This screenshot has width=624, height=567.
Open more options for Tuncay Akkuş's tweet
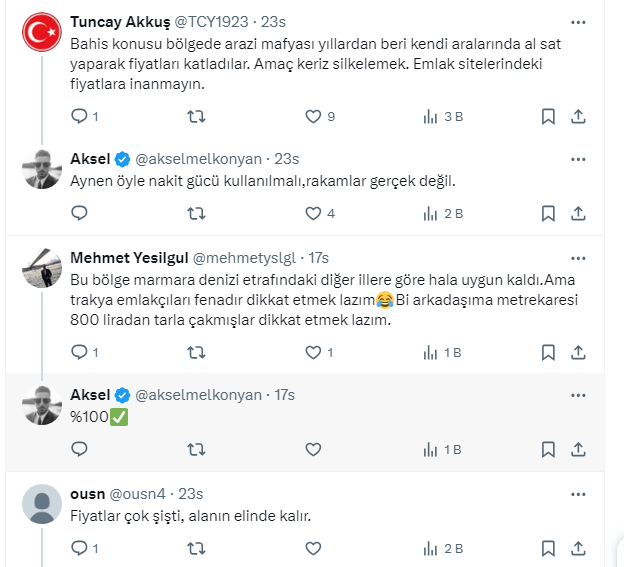[578, 22]
